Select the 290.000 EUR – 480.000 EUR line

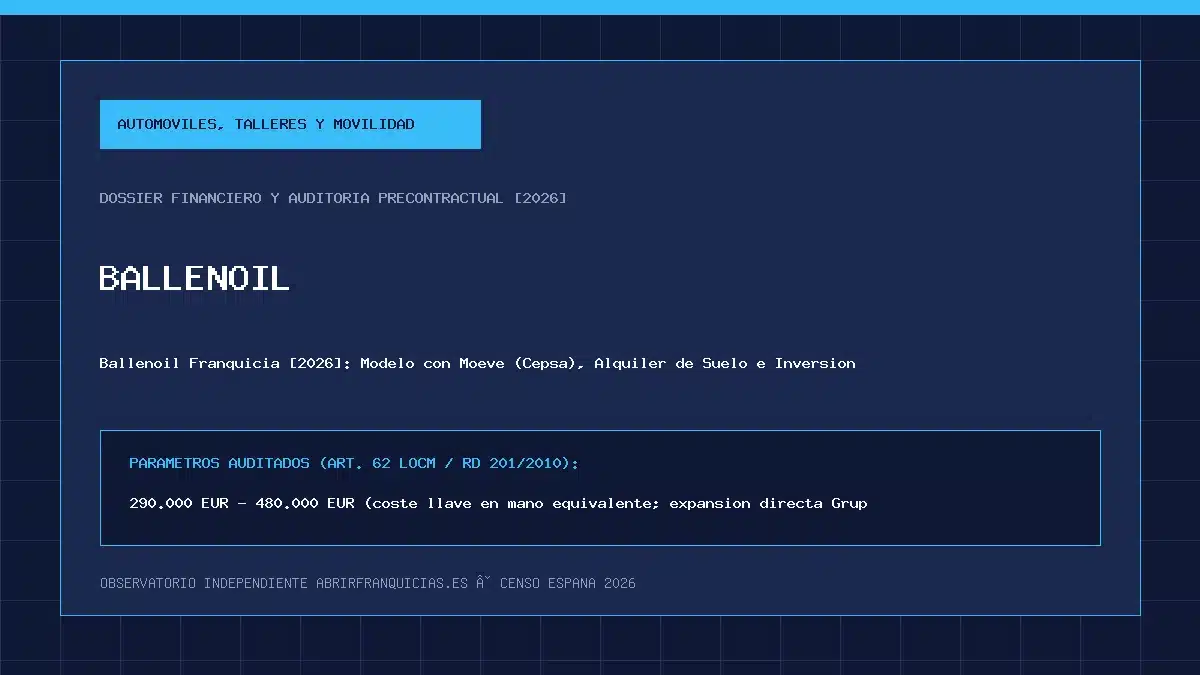coord(498,503)
